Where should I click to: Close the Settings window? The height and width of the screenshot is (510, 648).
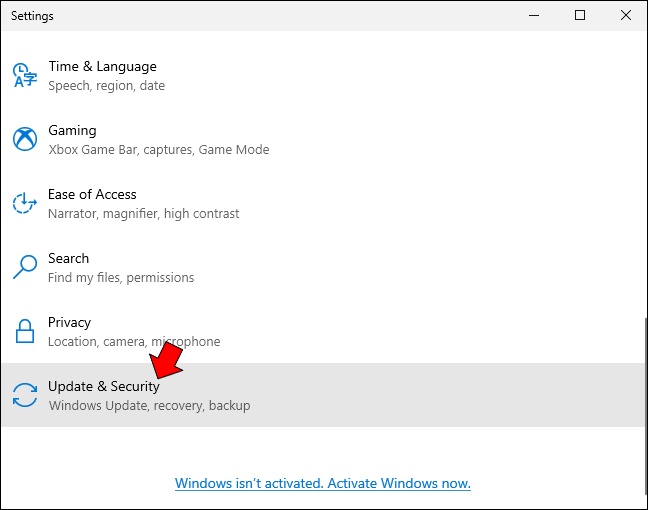click(x=625, y=15)
